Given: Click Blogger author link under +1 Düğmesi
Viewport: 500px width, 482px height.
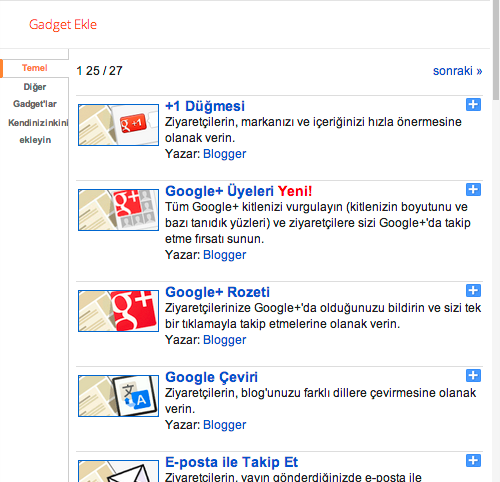Looking at the screenshot, I should click(x=224, y=154).
